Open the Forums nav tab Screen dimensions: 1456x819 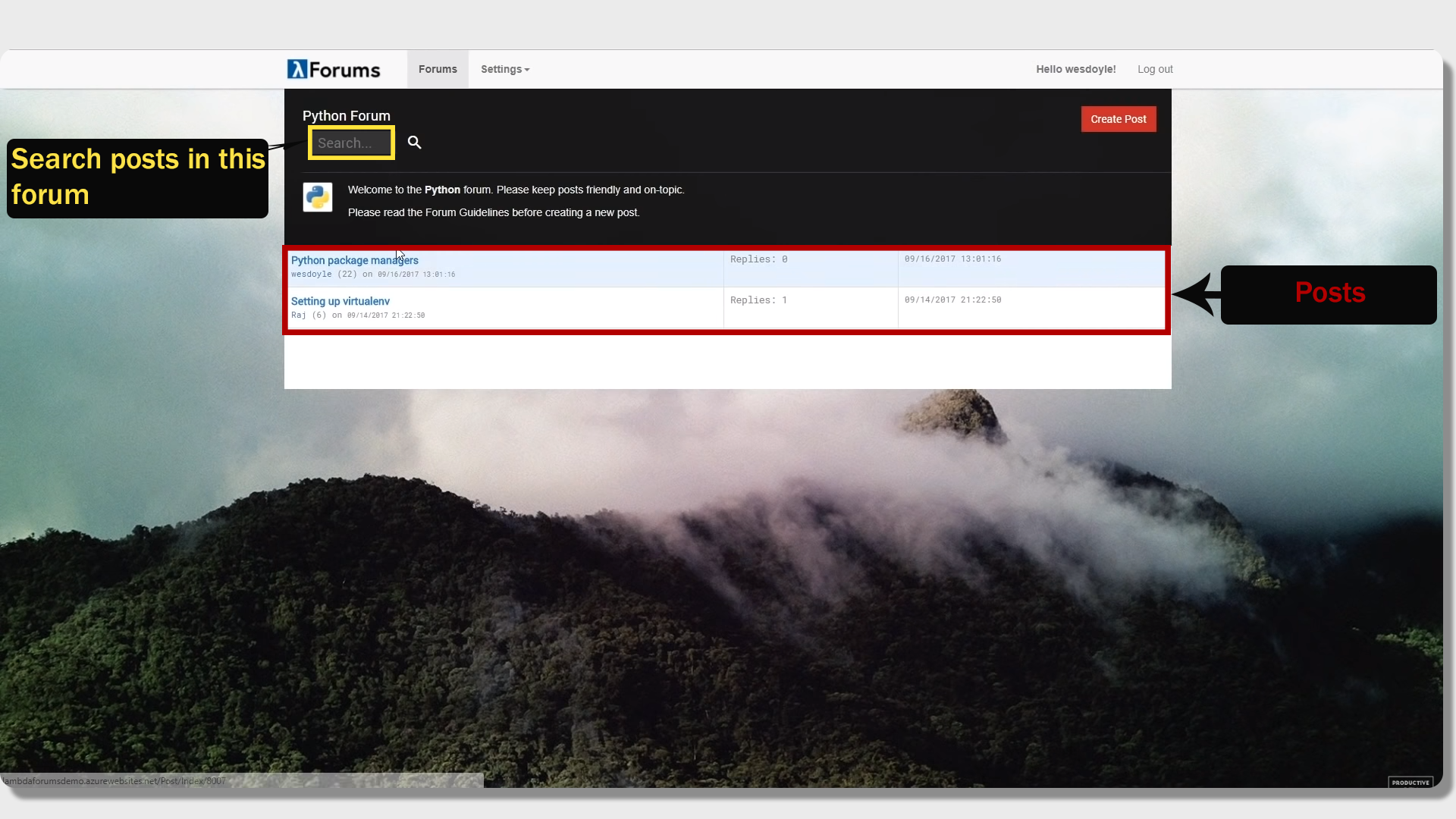coord(438,69)
